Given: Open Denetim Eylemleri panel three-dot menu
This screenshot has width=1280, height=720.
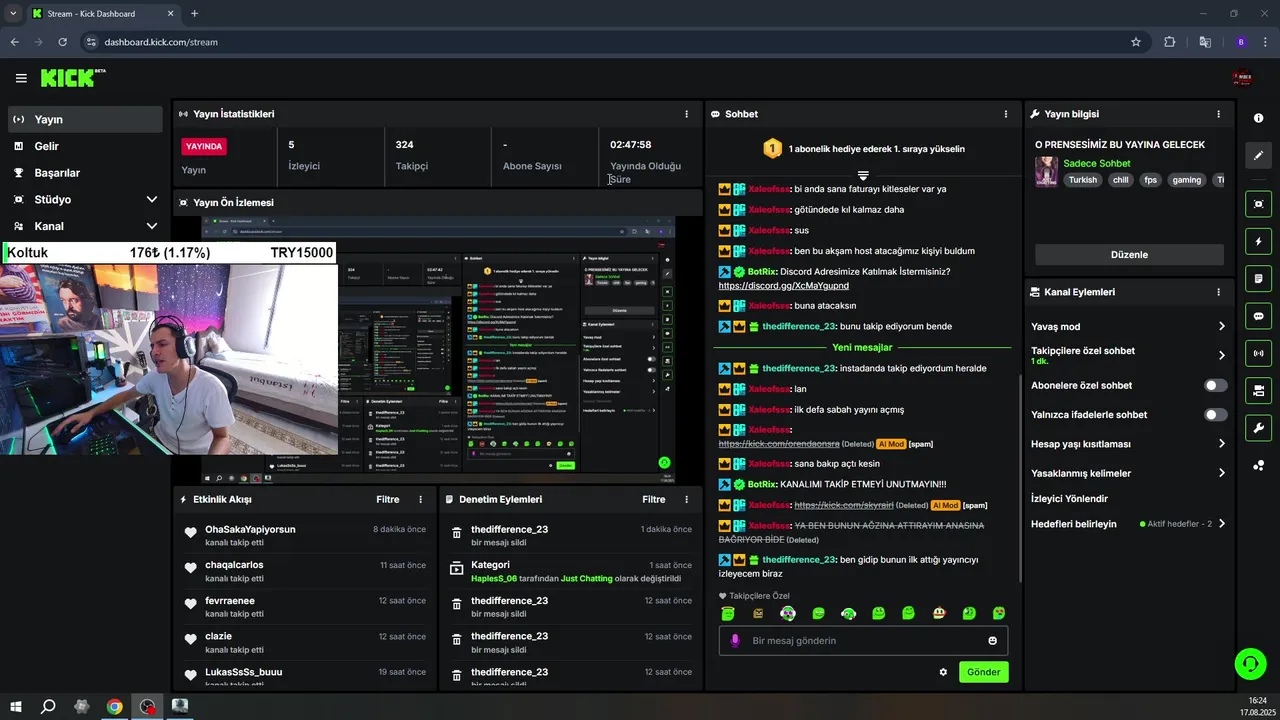Looking at the screenshot, I should click(686, 499).
